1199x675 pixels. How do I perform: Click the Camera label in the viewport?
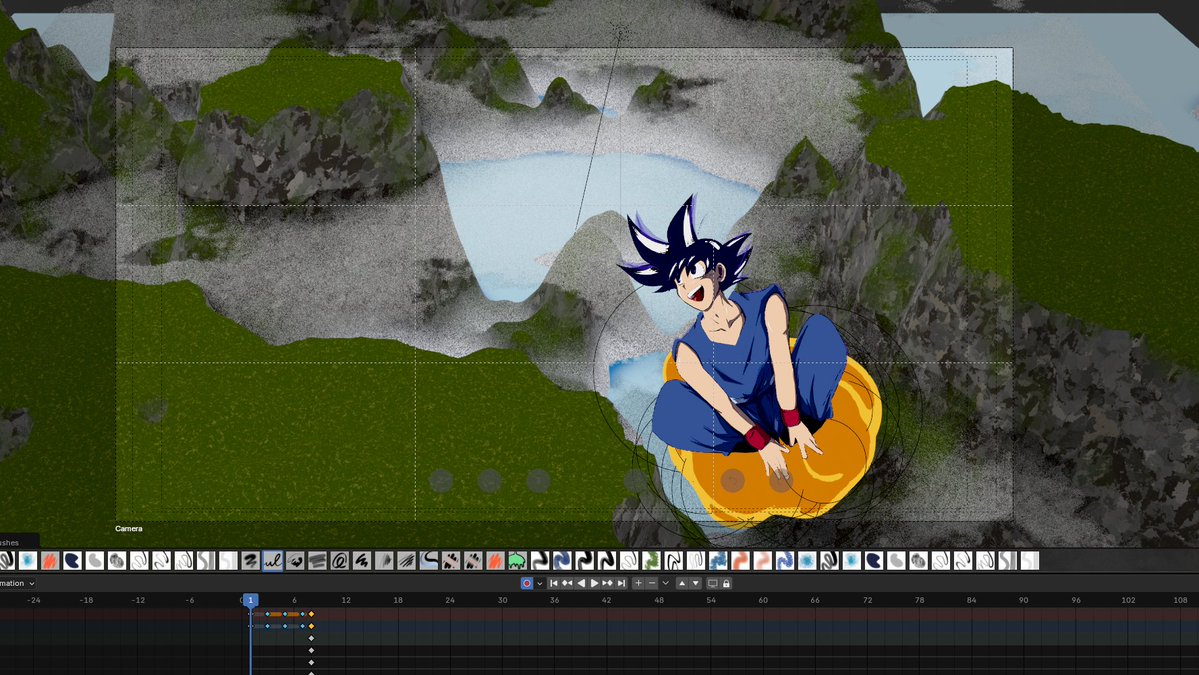tap(128, 528)
